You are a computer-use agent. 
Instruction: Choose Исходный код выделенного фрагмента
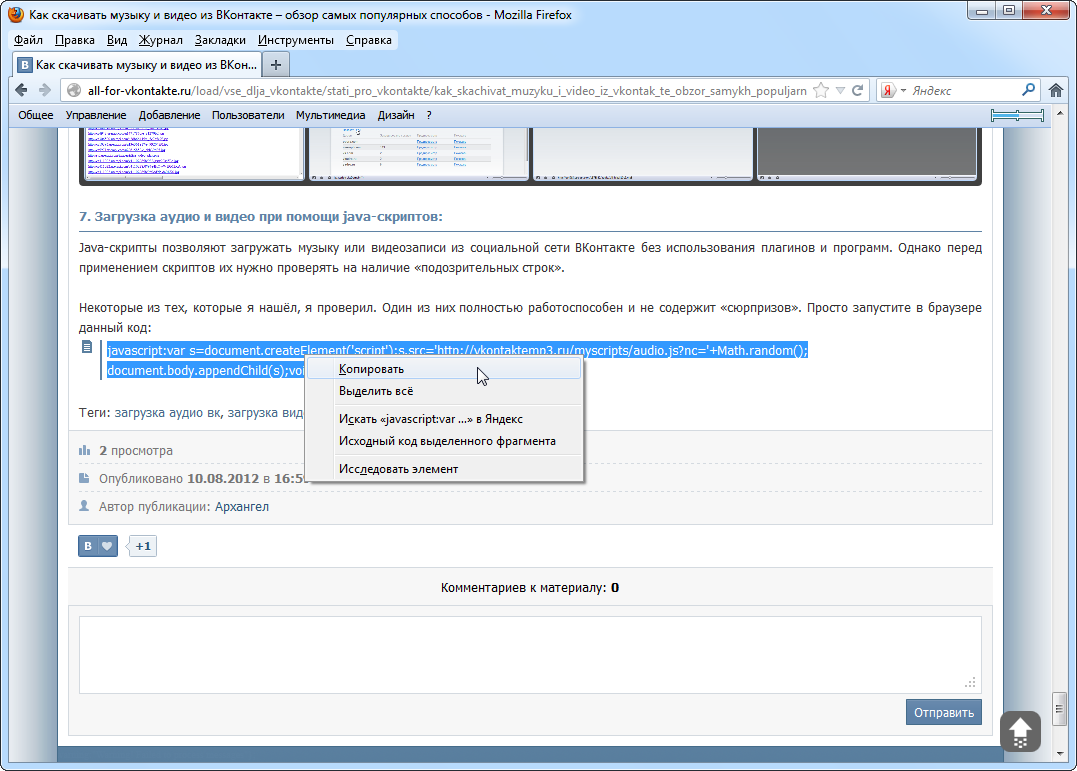tap(444, 441)
